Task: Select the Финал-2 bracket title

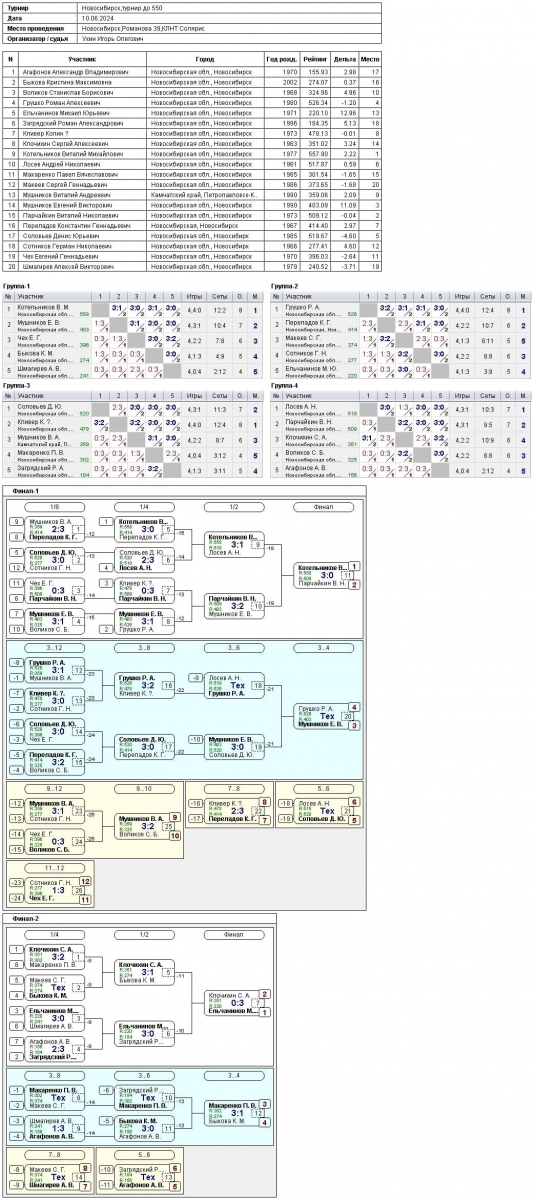Action: pos(26,917)
